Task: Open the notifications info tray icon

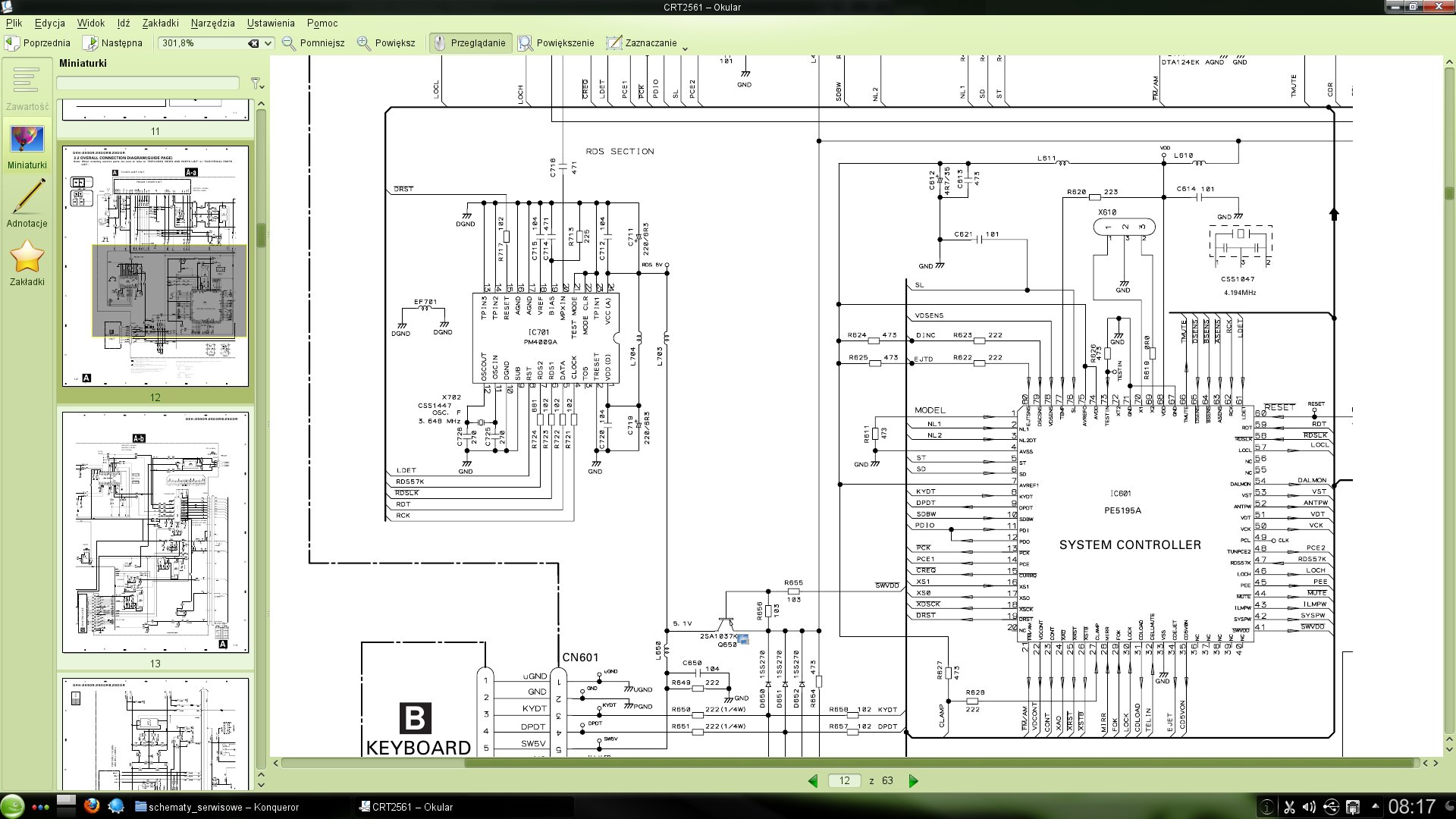Action: click(1266, 807)
